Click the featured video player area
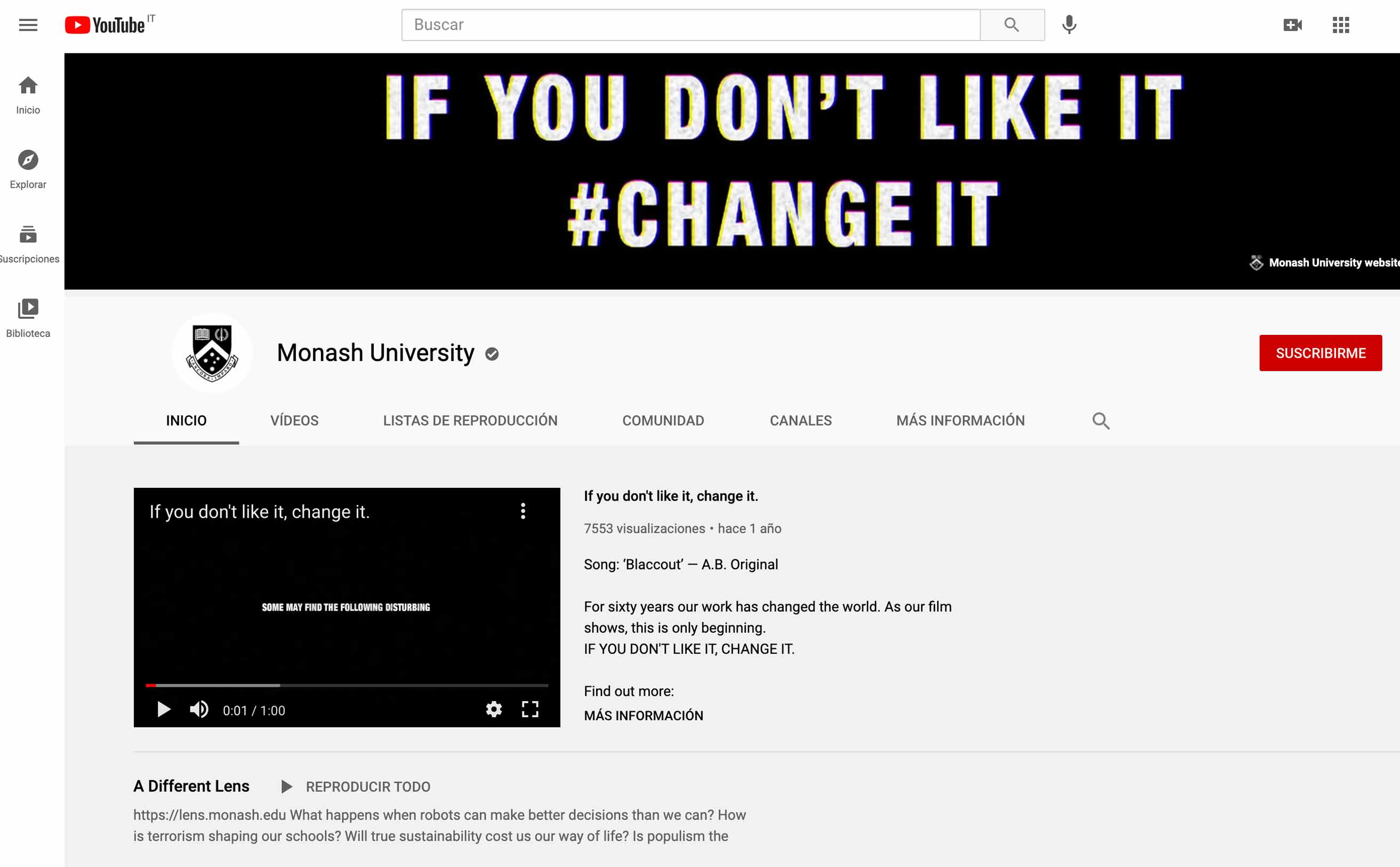This screenshot has height=867, width=1400. coord(347,607)
